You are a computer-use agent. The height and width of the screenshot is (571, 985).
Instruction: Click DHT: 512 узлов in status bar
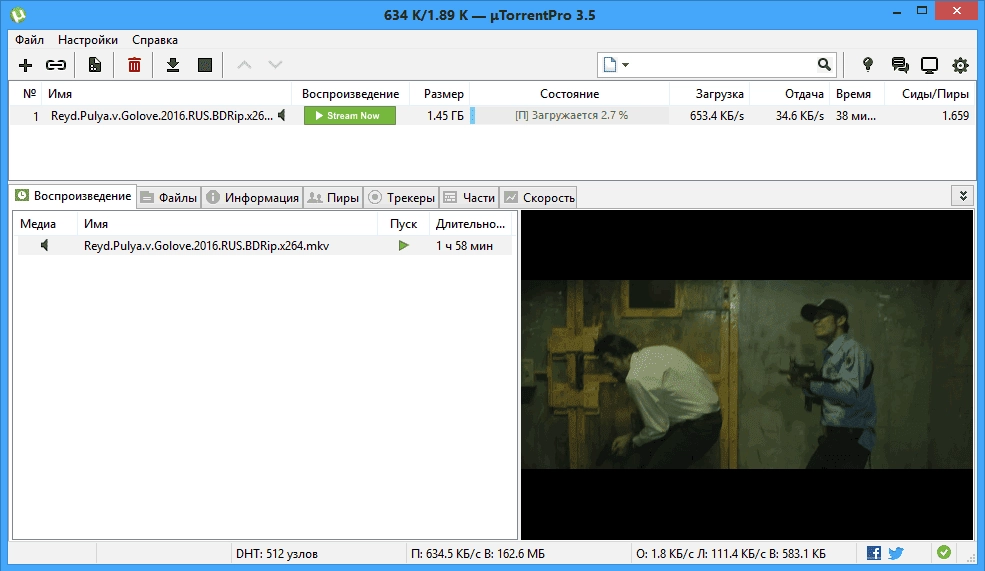tap(276, 554)
